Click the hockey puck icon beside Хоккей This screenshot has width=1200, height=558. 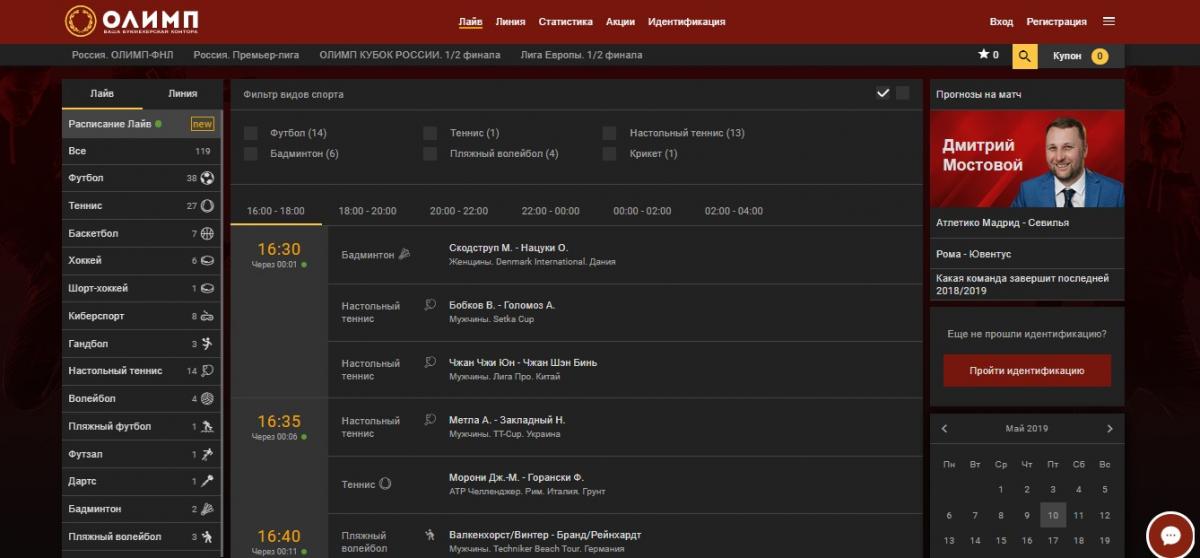point(207,260)
